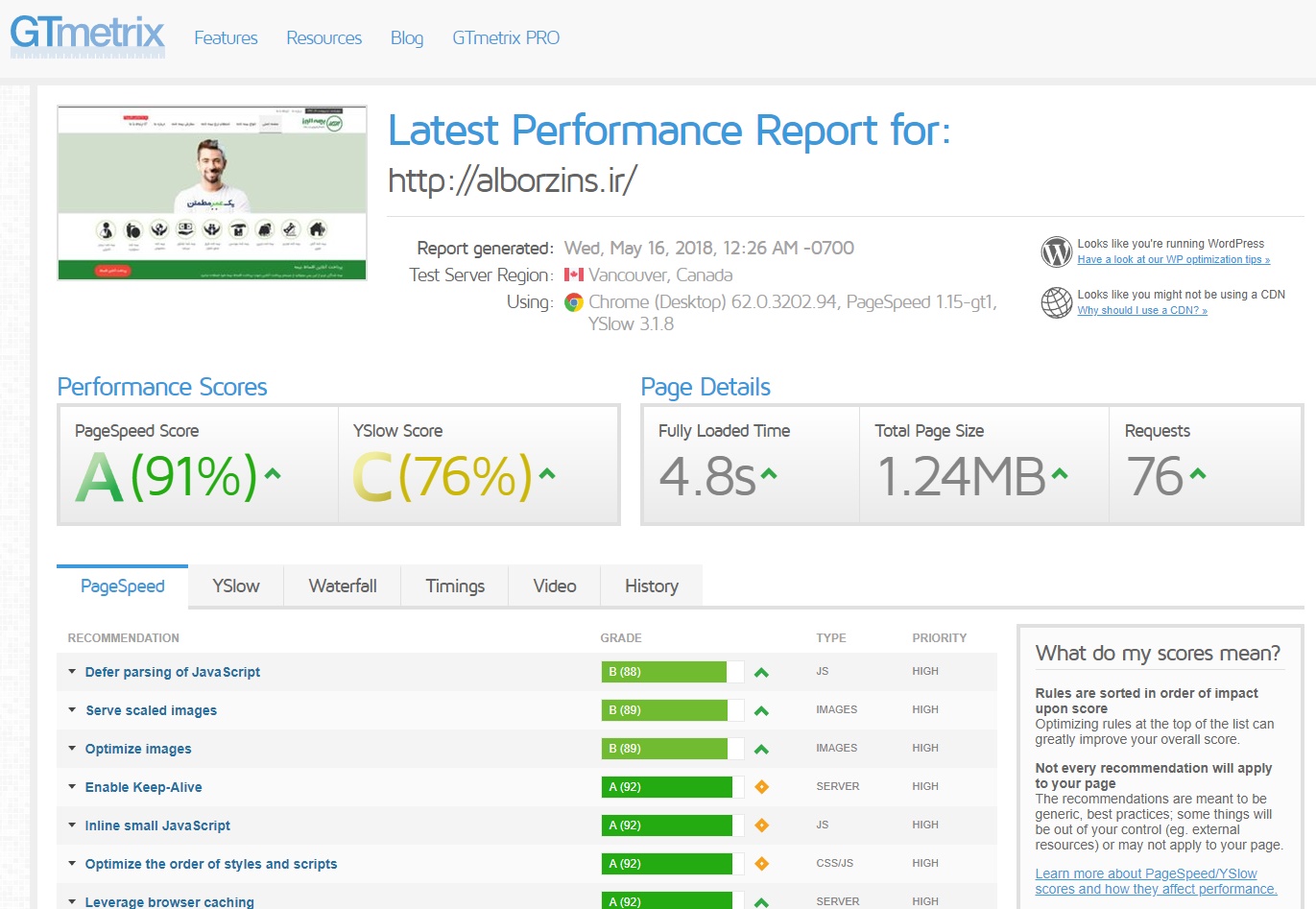Image resolution: width=1316 pixels, height=909 pixels.
Task: Click the Chrome browser icon
Action: pyautogui.click(x=574, y=302)
